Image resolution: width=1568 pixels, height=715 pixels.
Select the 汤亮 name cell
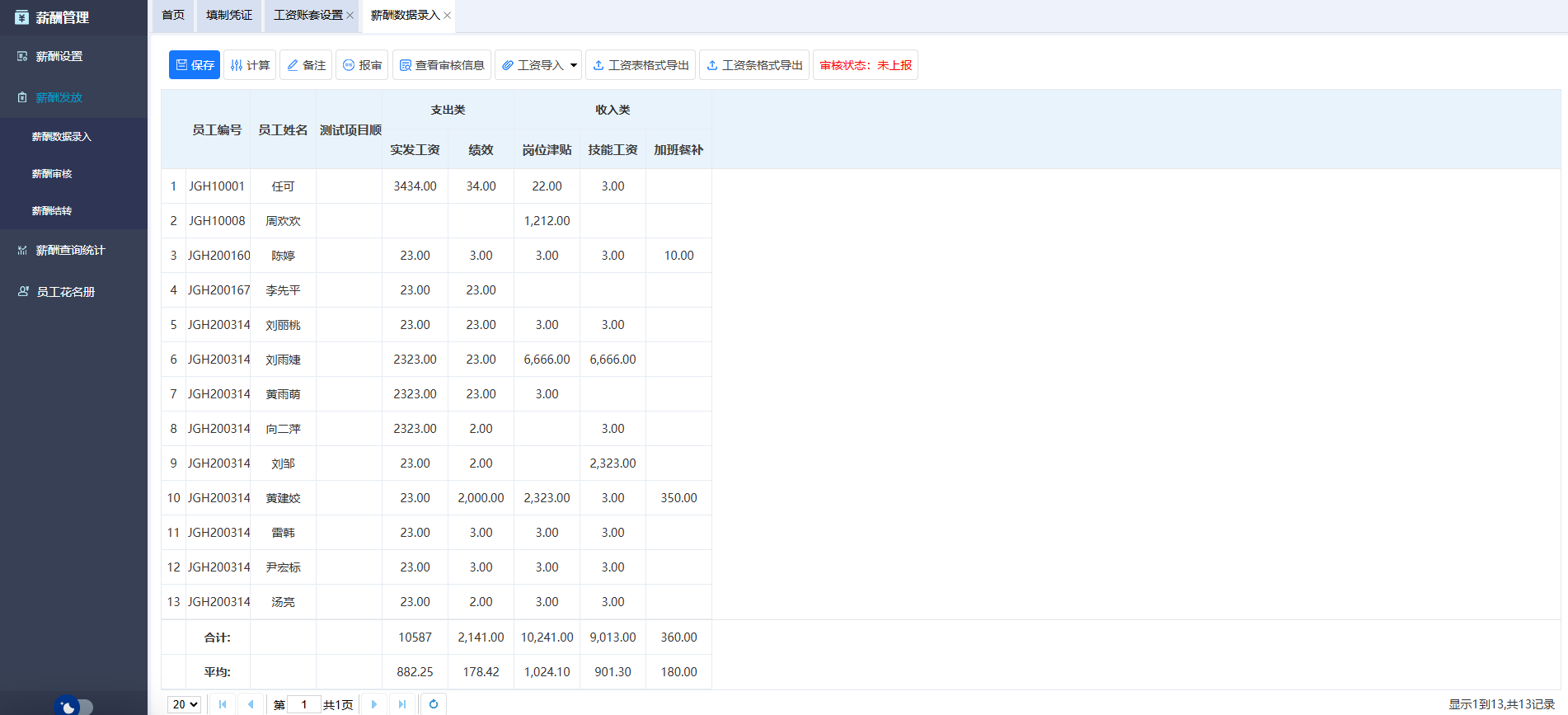click(x=283, y=602)
